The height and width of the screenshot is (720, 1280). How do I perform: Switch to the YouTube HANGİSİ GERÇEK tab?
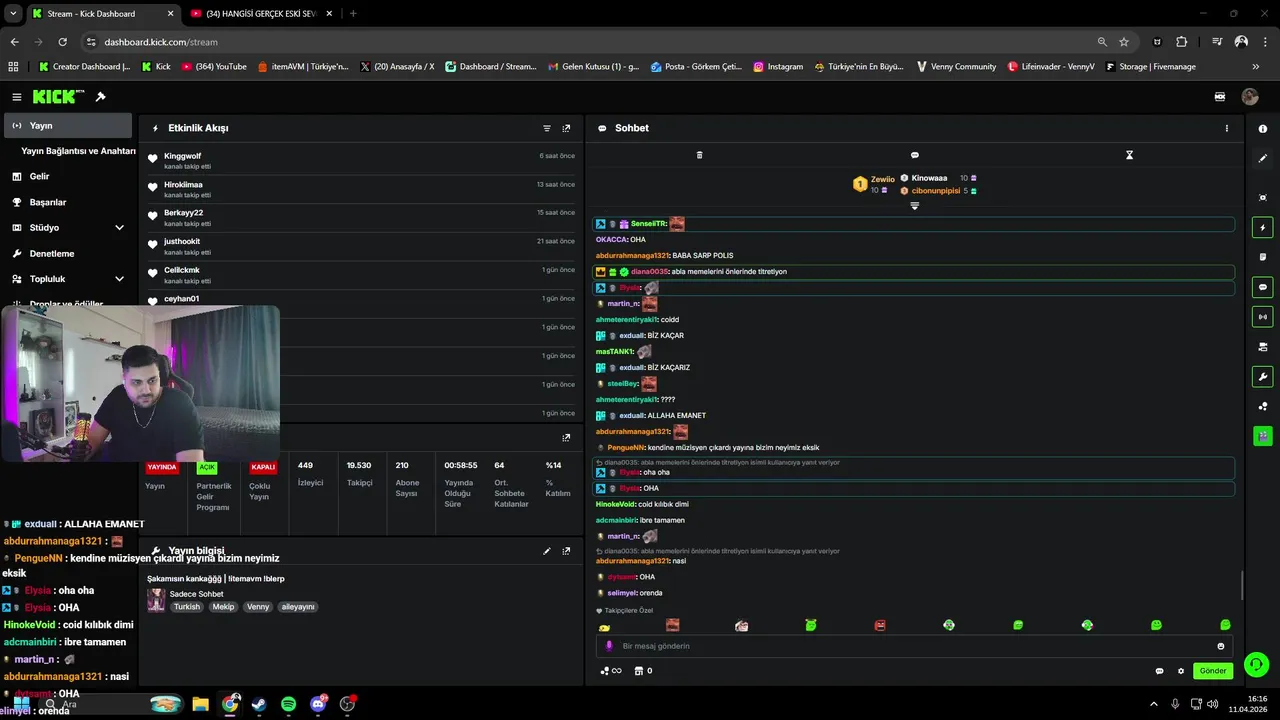tap(260, 14)
